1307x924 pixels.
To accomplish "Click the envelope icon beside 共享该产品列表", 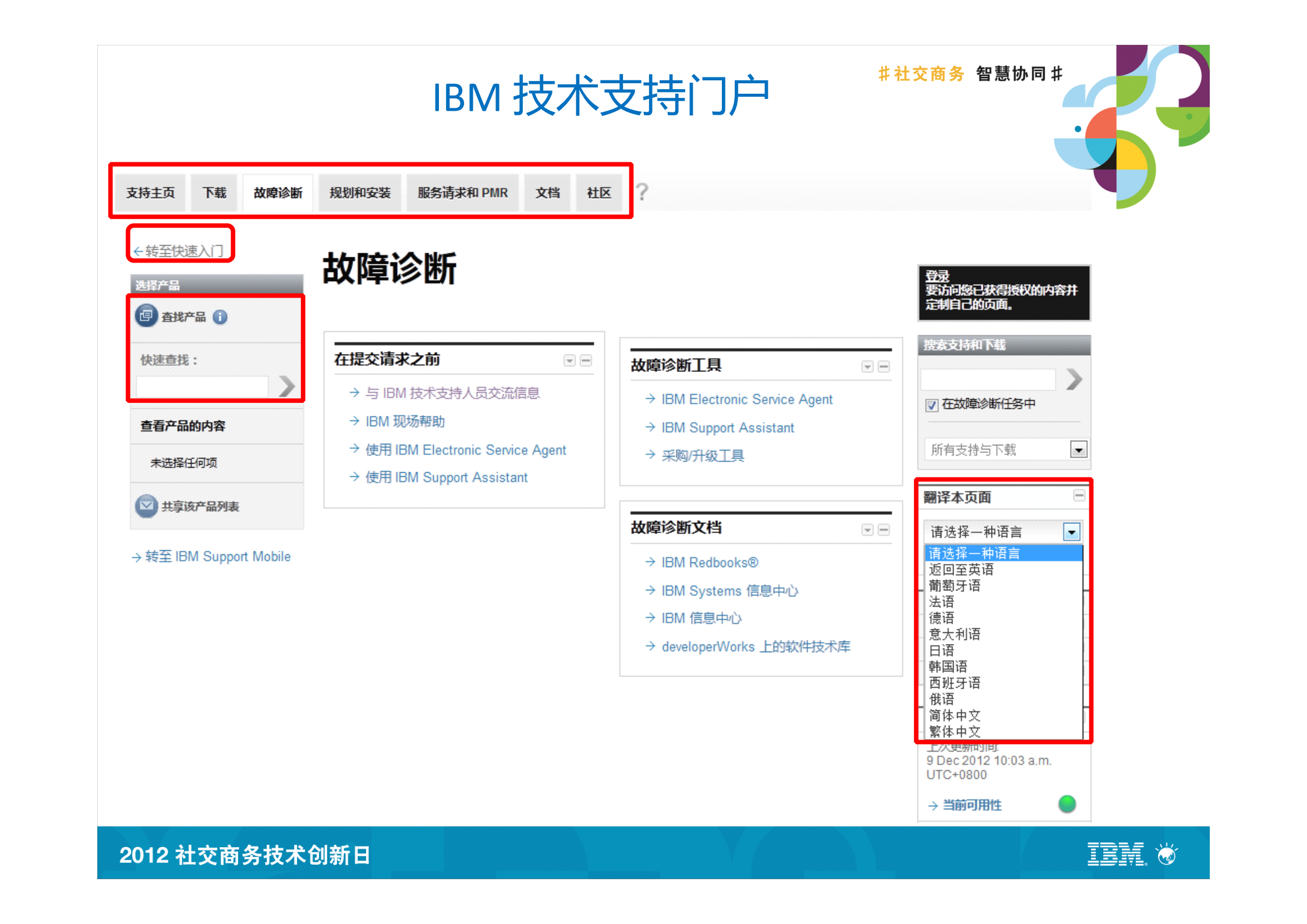I will 146,506.
